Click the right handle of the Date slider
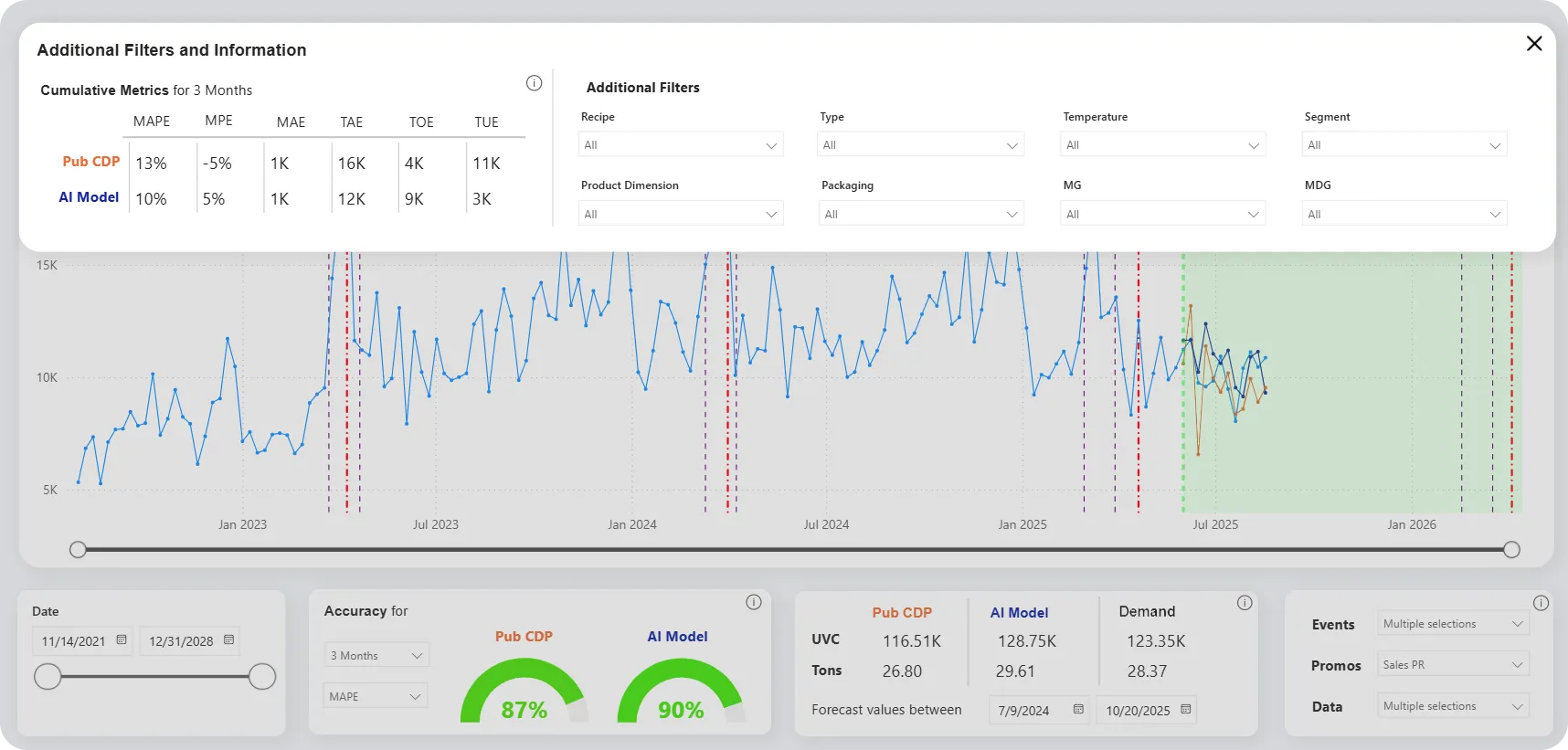 tap(262, 676)
